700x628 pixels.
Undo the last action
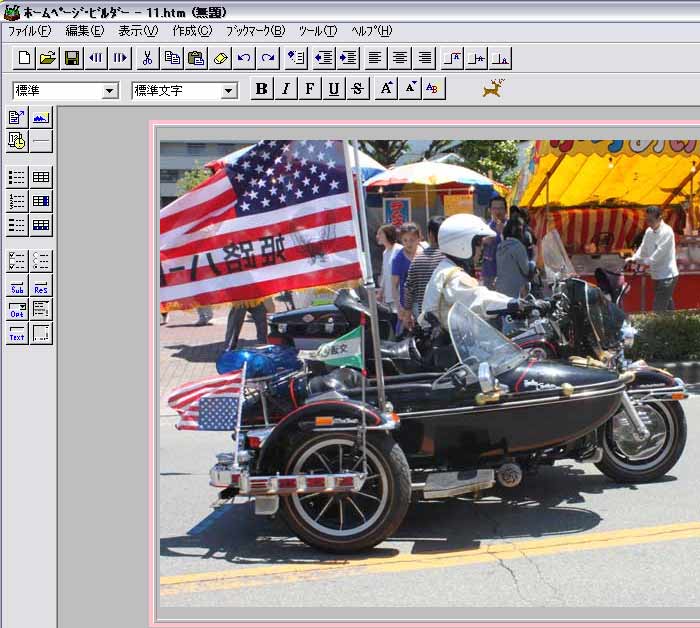coord(244,58)
